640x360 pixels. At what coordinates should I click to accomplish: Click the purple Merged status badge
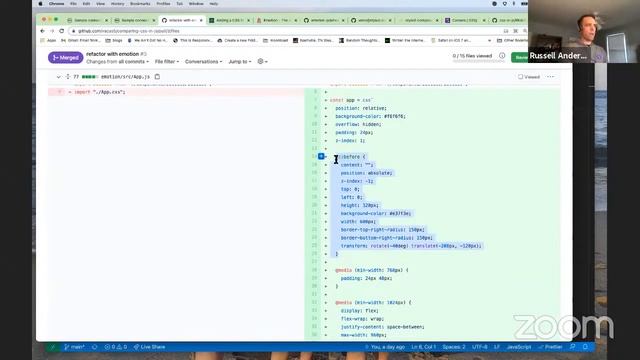point(66,58)
